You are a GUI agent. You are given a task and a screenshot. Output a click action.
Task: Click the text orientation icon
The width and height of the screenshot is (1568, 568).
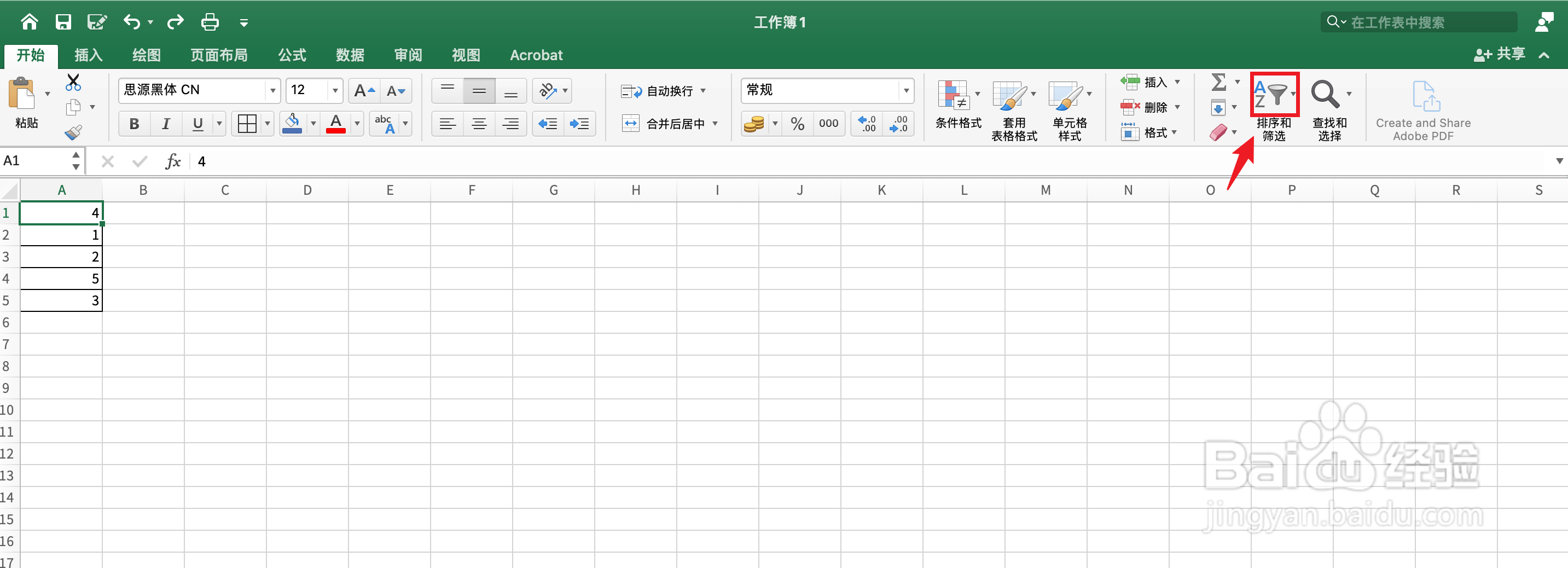click(547, 91)
